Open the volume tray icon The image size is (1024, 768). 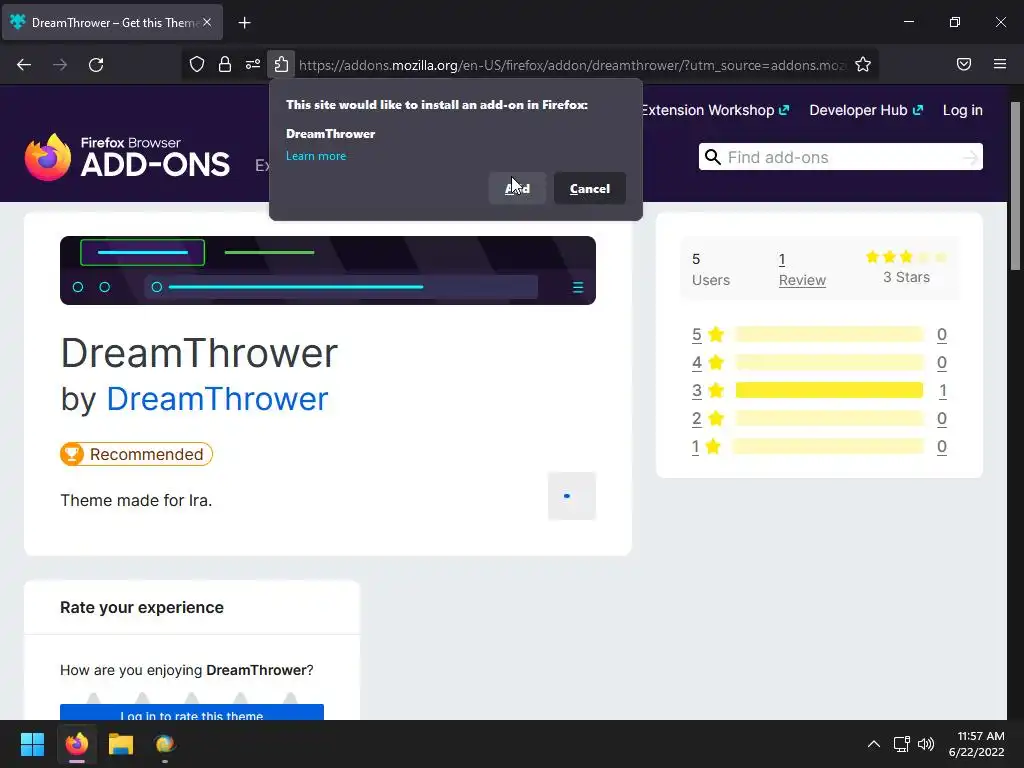pos(926,744)
